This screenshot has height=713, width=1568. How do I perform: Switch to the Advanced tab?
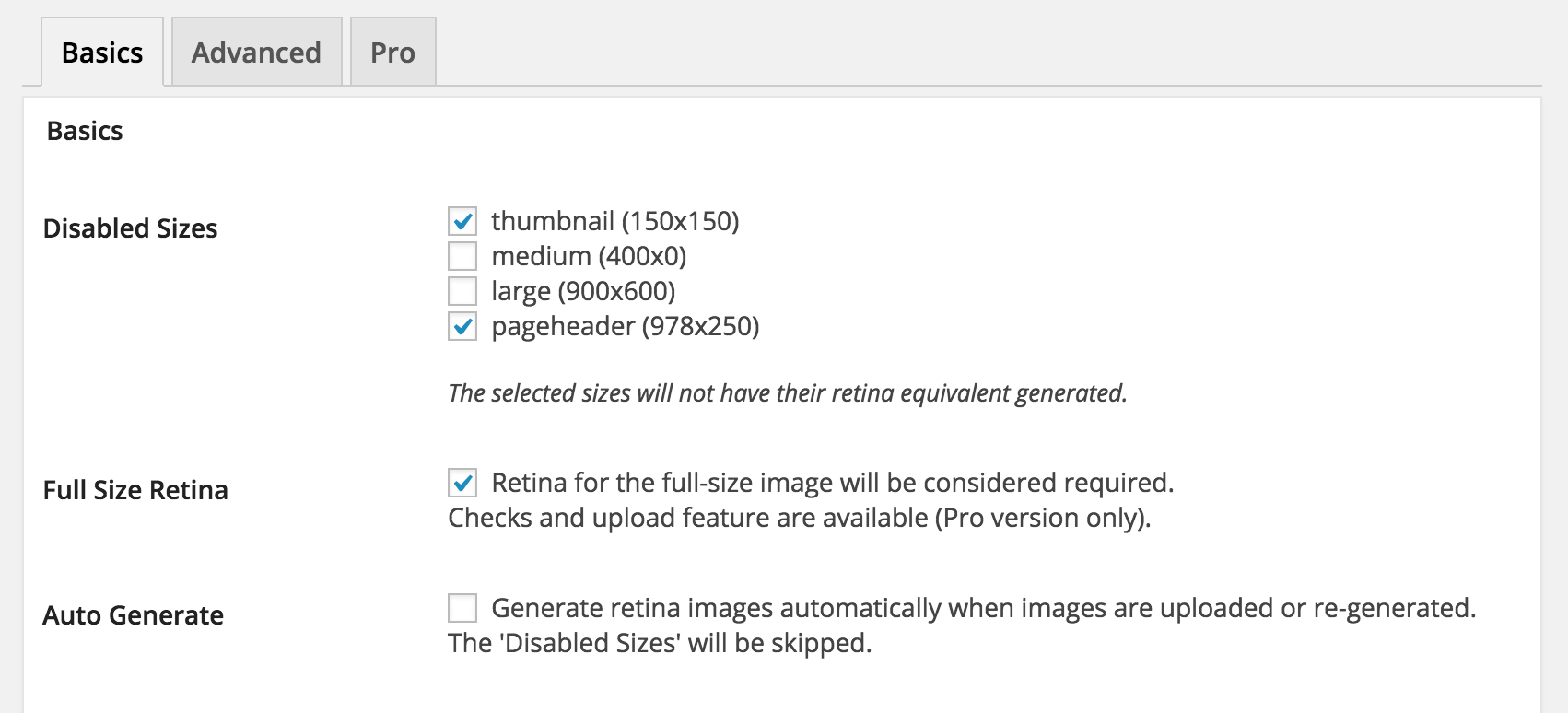[256, 53]
